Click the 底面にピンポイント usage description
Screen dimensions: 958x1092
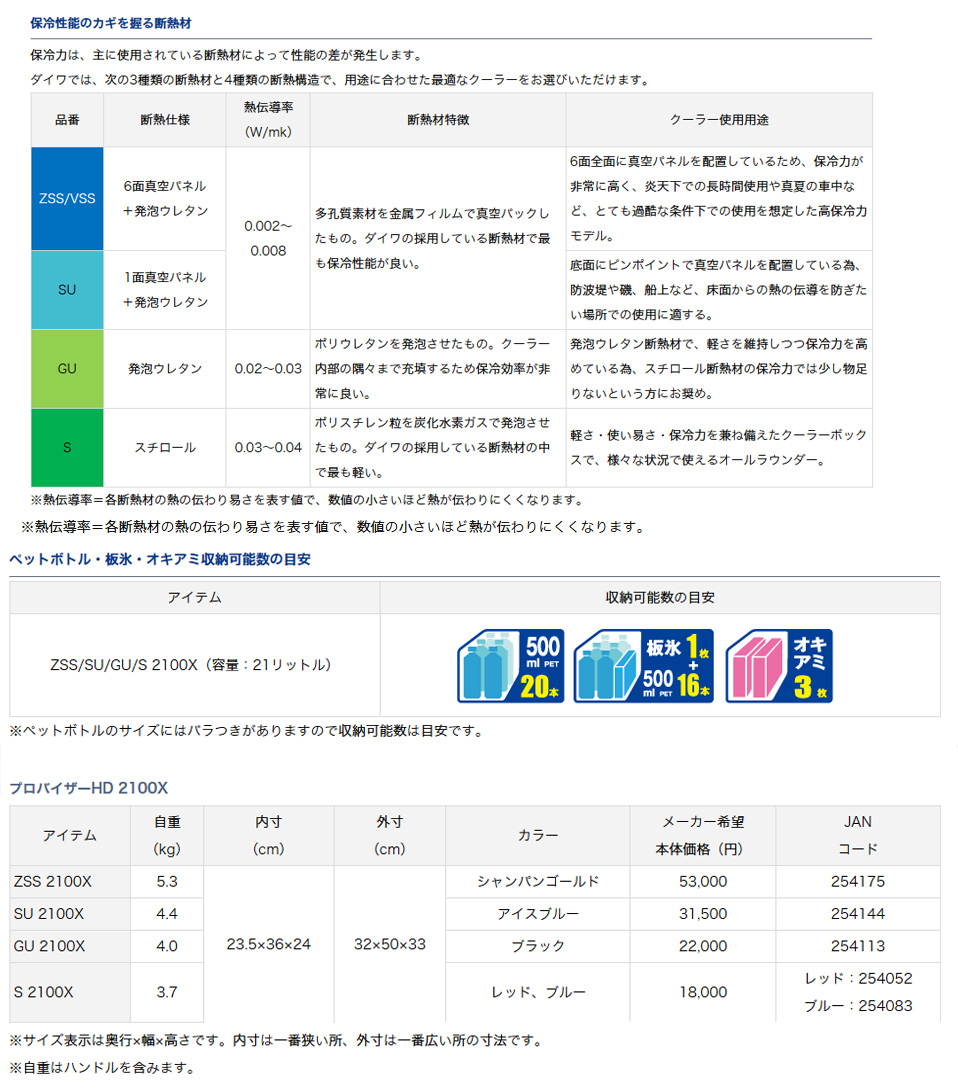[719, 290]
